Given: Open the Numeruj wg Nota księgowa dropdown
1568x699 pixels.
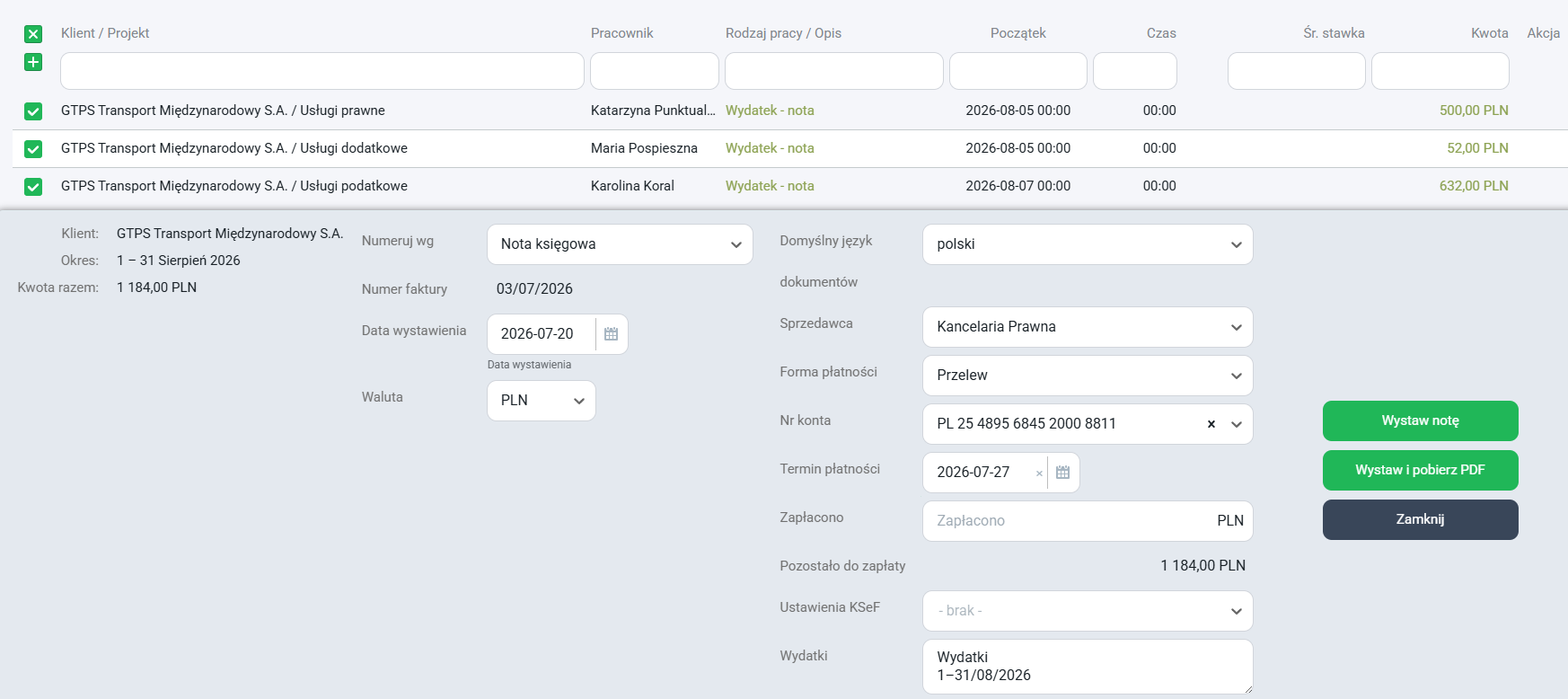Looking at the screenshot, I should [620, 244].
